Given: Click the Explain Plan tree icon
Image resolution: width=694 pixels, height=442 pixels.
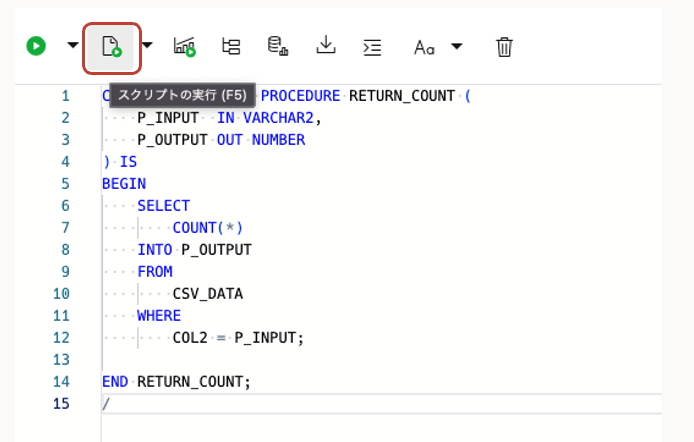Looking at the screenshot, I should click(x=231, y=46).
